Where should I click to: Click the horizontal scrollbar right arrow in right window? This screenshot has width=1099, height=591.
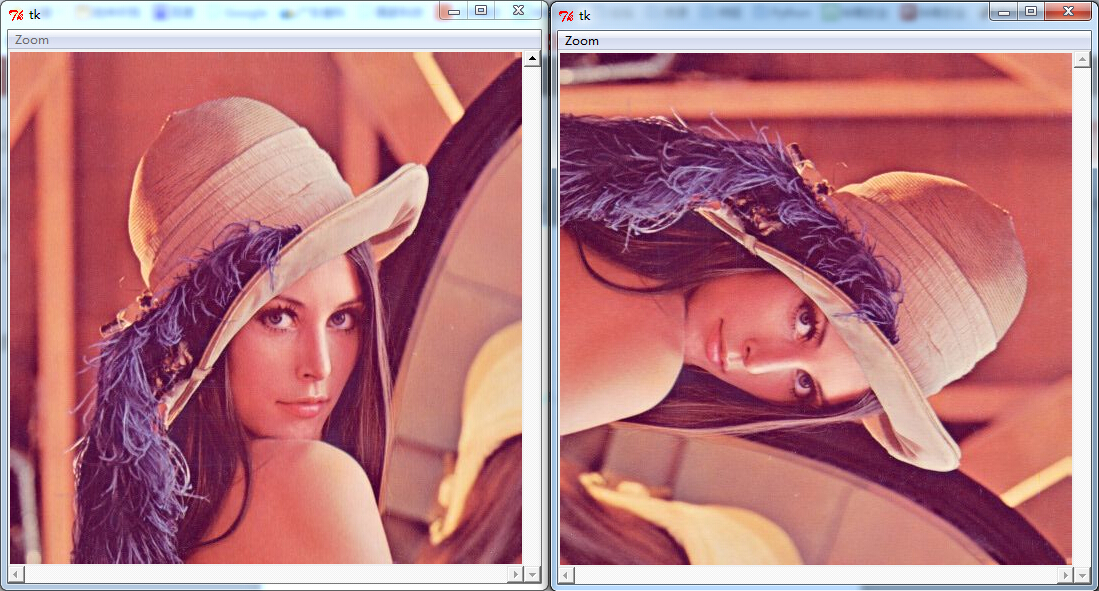point(1065,576)
